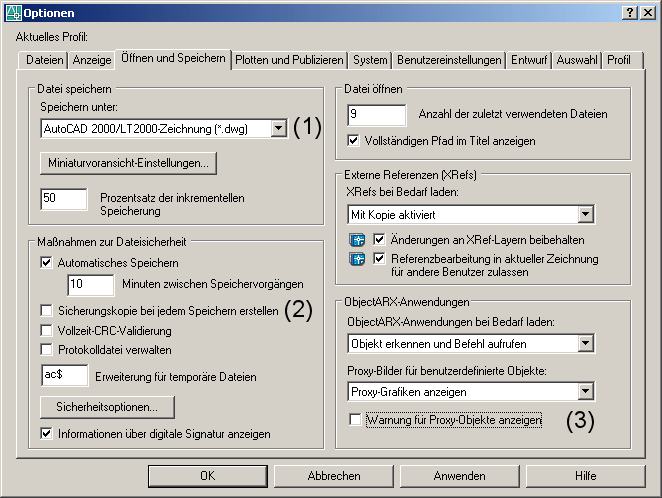Screen dimensions: 662x498
Task: Expand ObjectARX-Anwendungen bei Bedarf laden list
Action: (x=586, y=343)
